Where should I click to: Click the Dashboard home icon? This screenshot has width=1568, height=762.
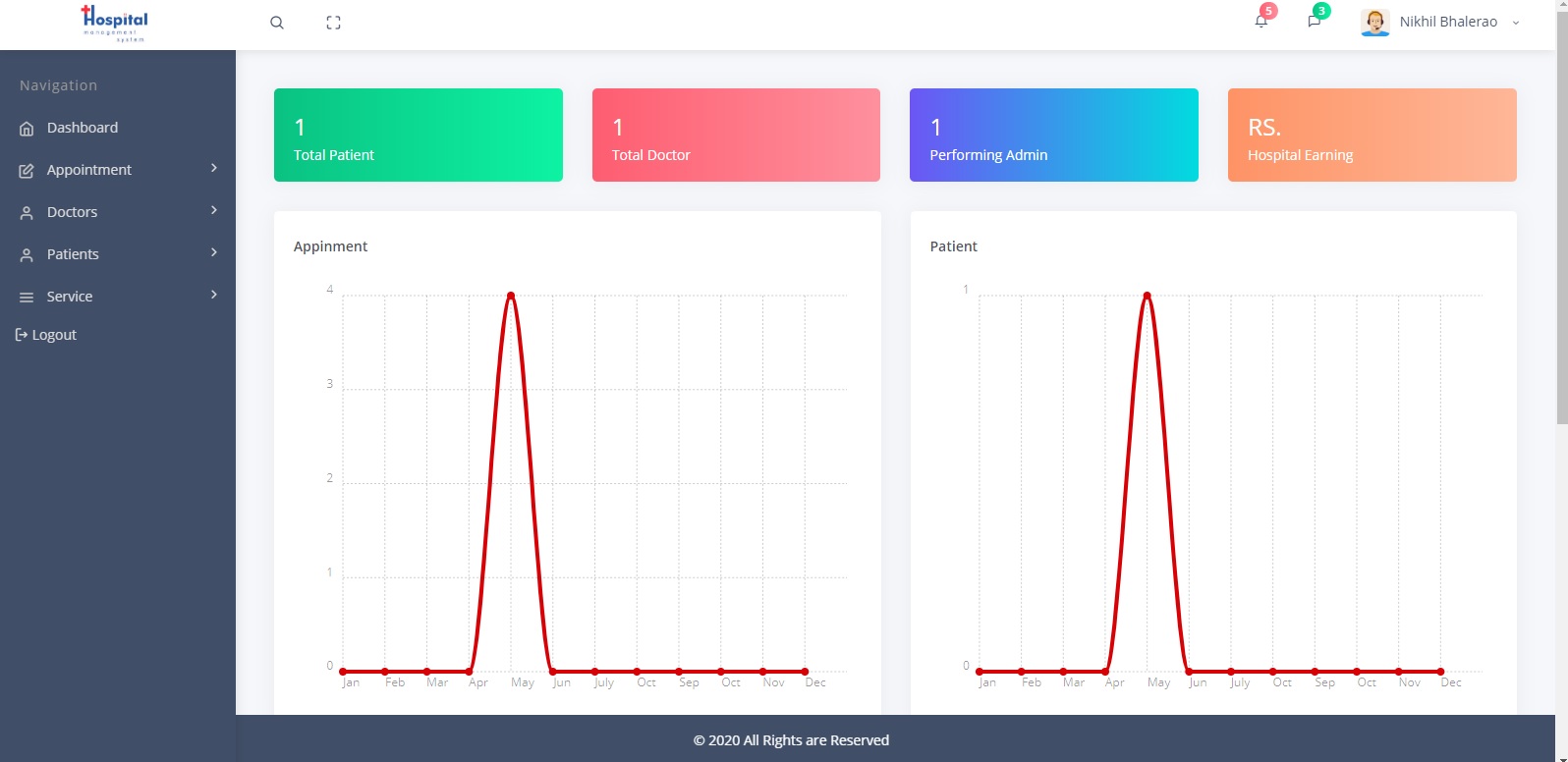coord(27,129)
